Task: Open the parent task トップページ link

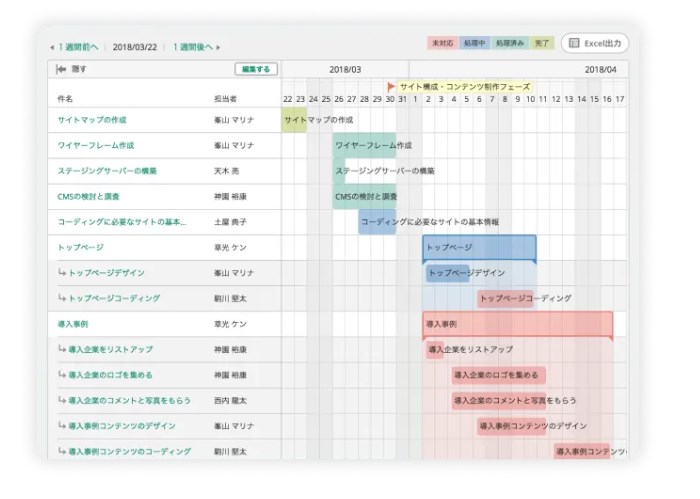Action: click(81, 247)
